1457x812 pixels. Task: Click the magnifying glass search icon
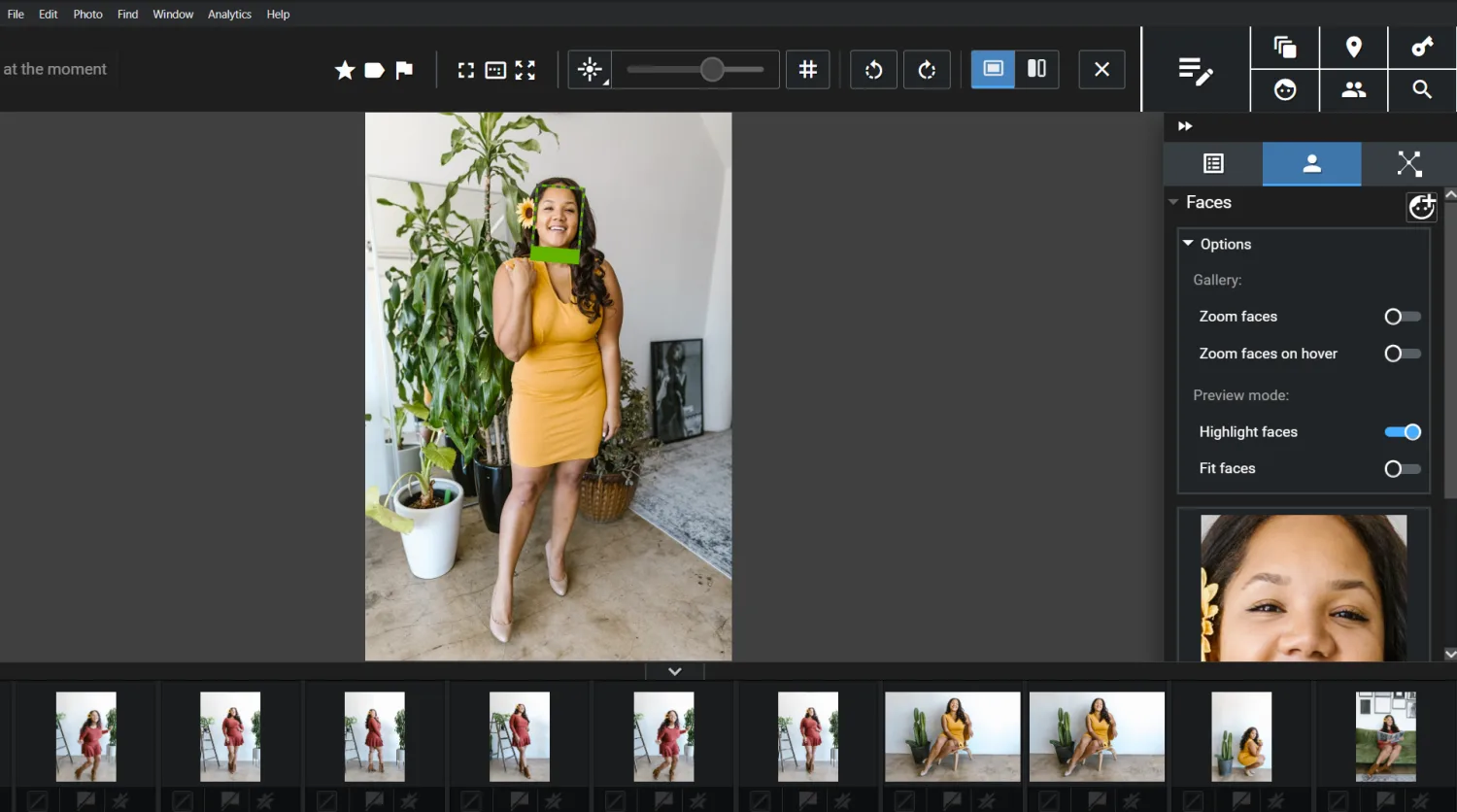pos(1422,89)
